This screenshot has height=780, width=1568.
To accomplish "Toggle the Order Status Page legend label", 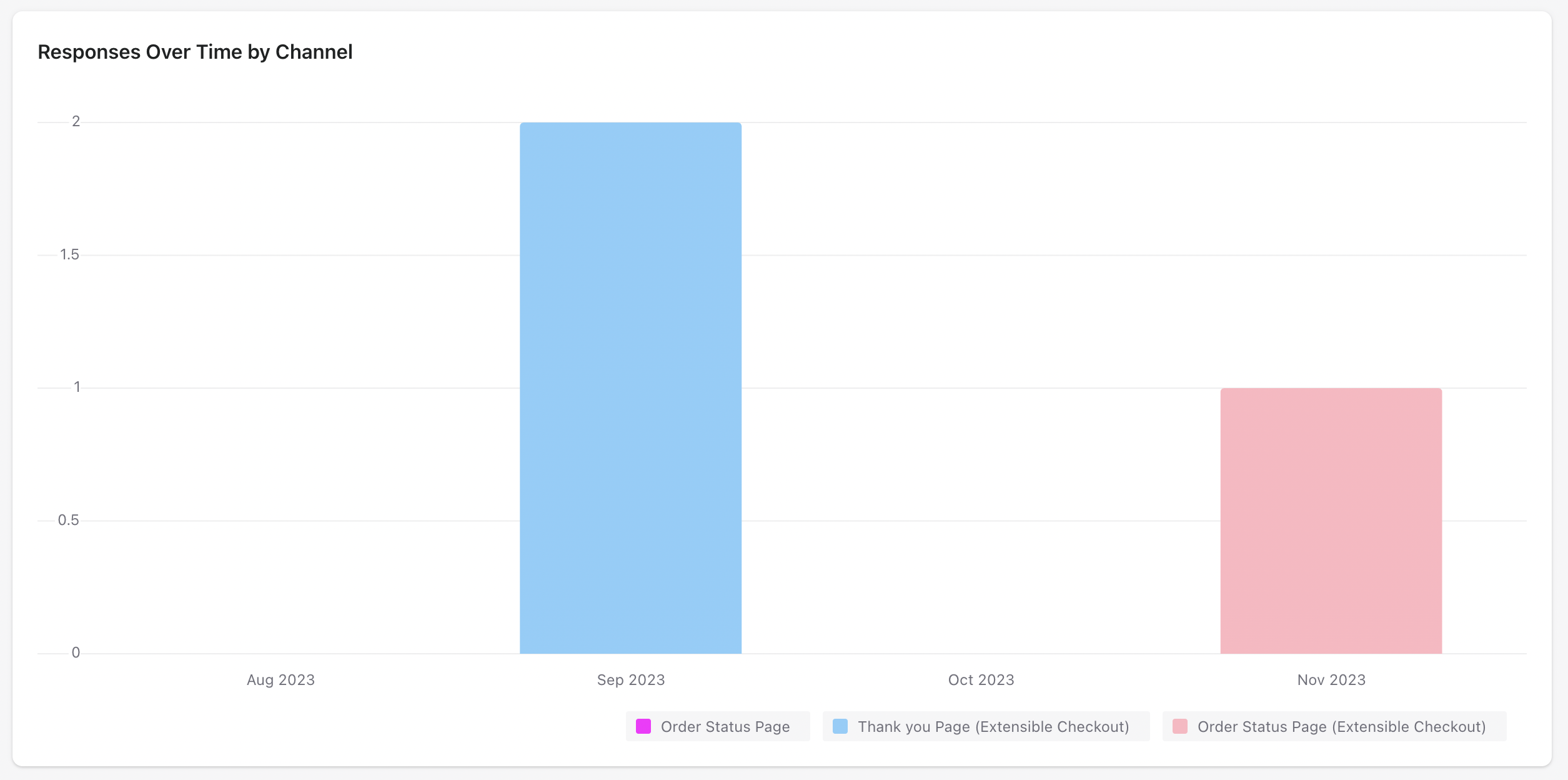I will click(725, 727).
